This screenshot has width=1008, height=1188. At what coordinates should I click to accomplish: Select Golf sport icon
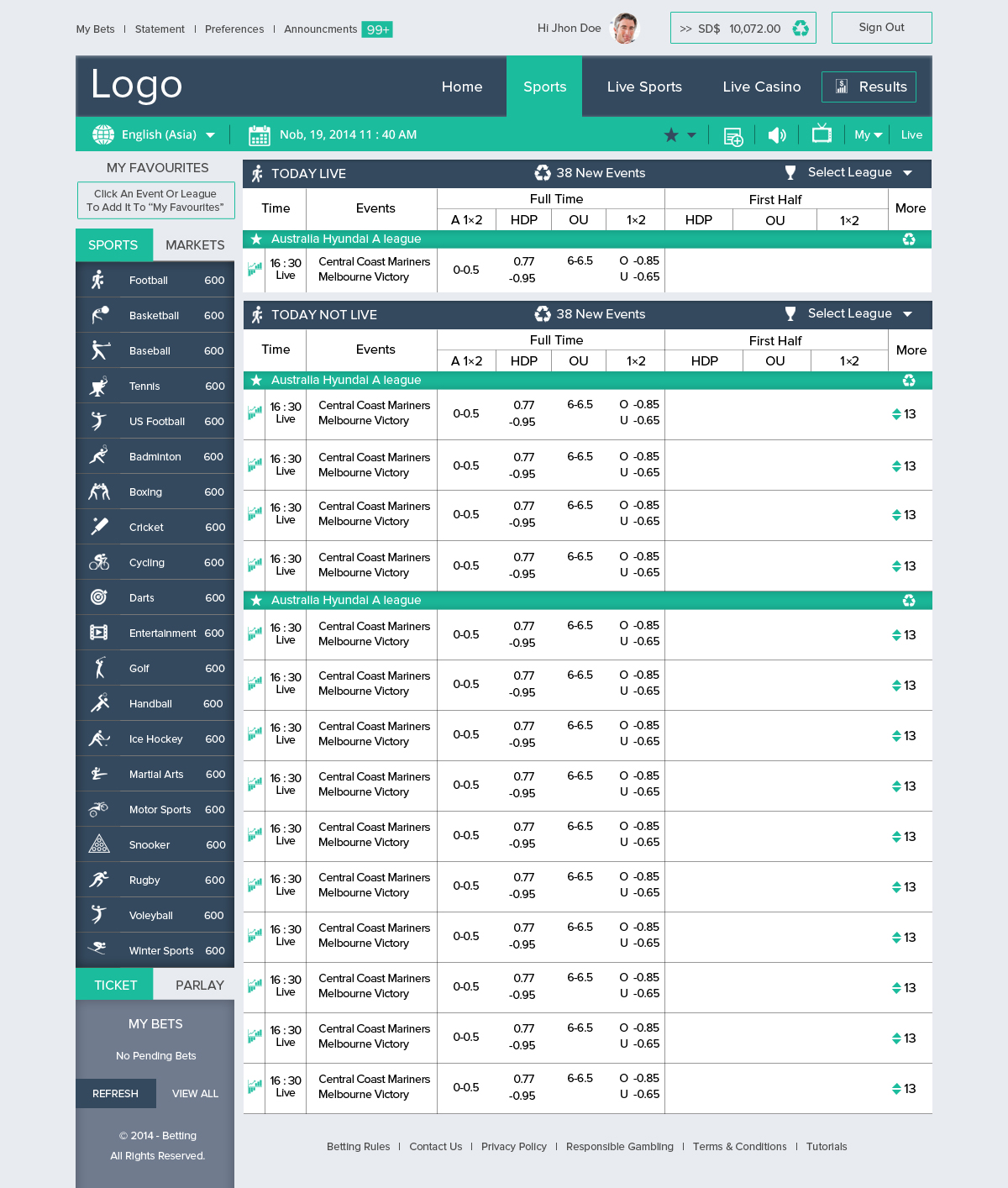click(x=100, y=668)
